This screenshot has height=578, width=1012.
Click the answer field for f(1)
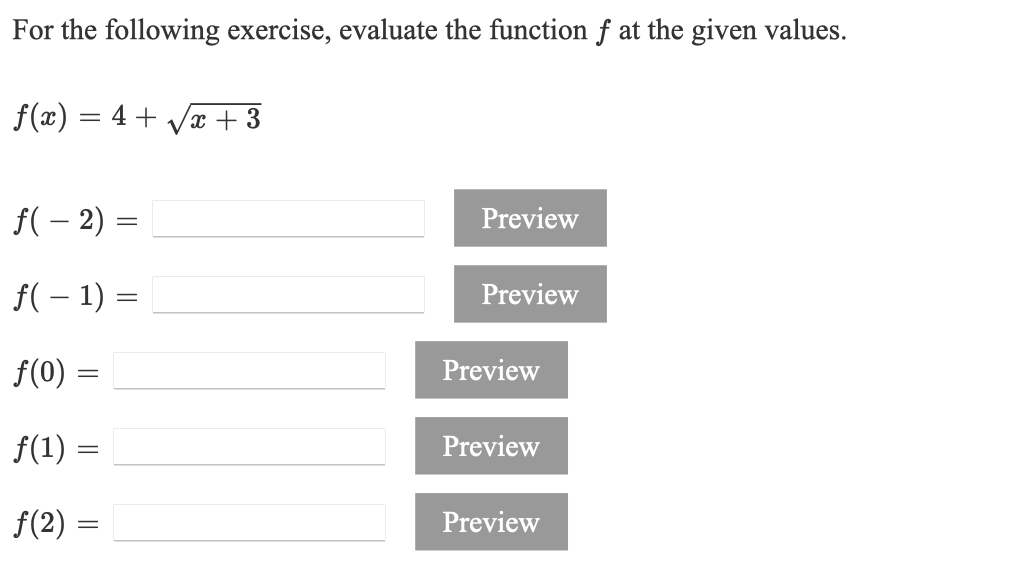pyautogui.click(x=248, y=447)
